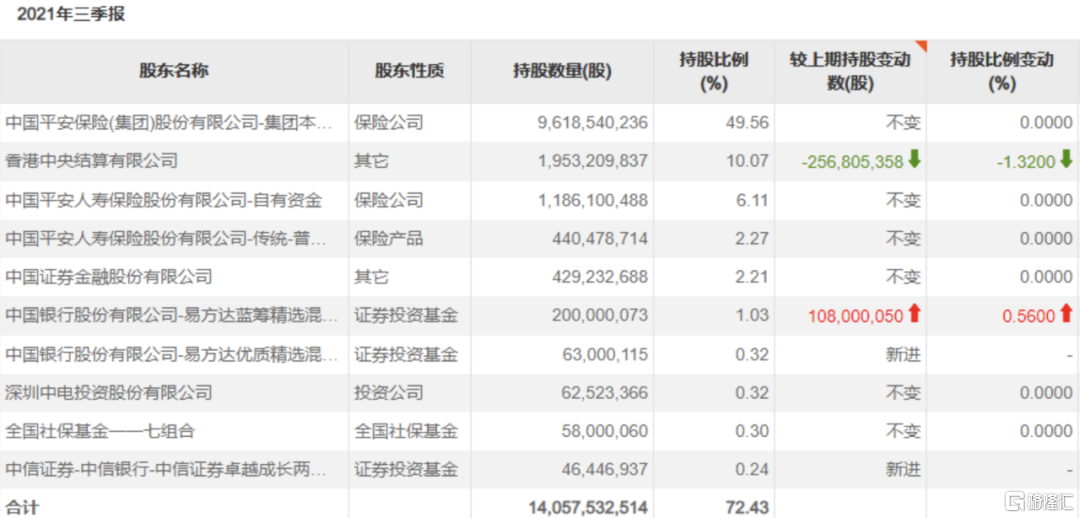The image size is (1080, 518).
Task: Click 投资公司 in the 深圳中电投资 row
Action: coord(388,393)
